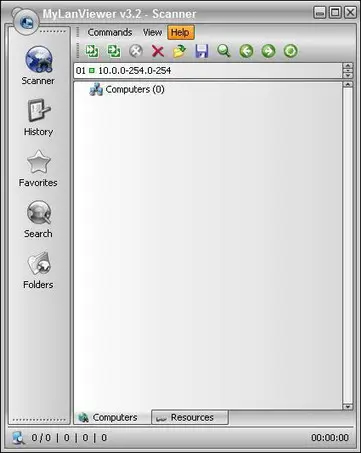Click the red X delete icon
Viewport: 361px width, 453px height.
(158, 51)
